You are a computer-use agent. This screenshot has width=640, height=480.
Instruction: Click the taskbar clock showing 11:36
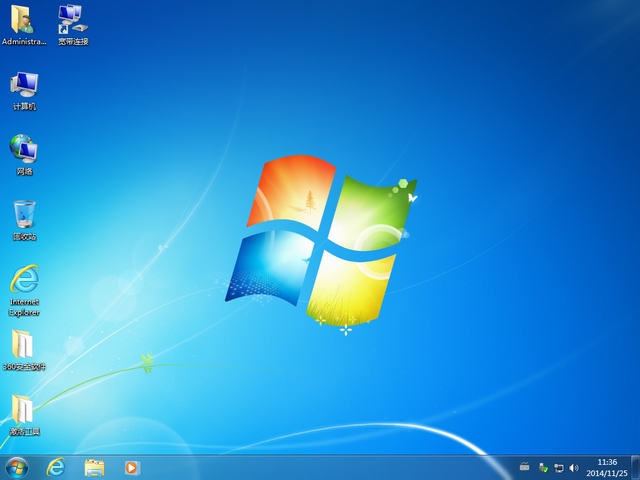click(x=607, y=467)
